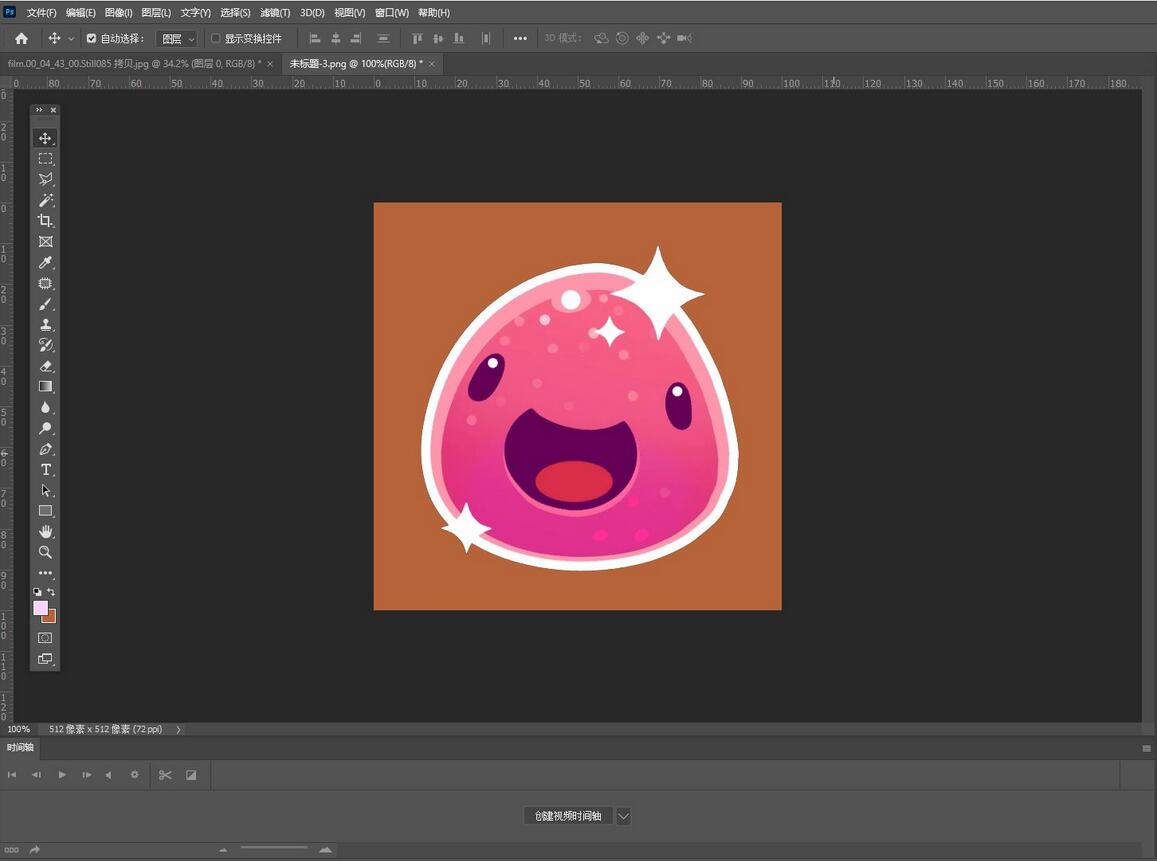Select the Hand tool
Image resolution: width=1157 pixels, height=861 pixels.
tap(45, 532)
